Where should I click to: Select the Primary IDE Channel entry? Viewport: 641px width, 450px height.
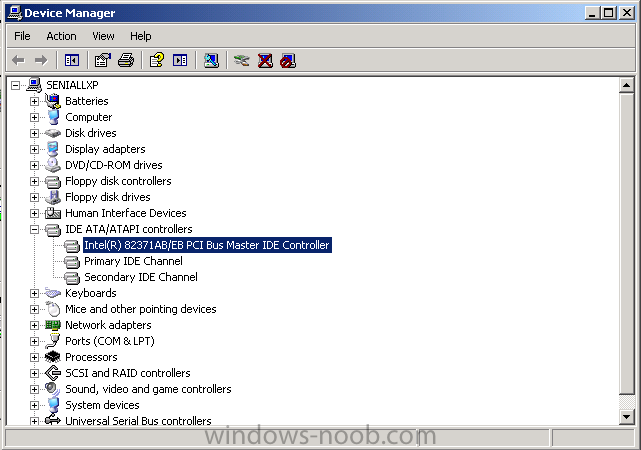(x=133, y=261)
